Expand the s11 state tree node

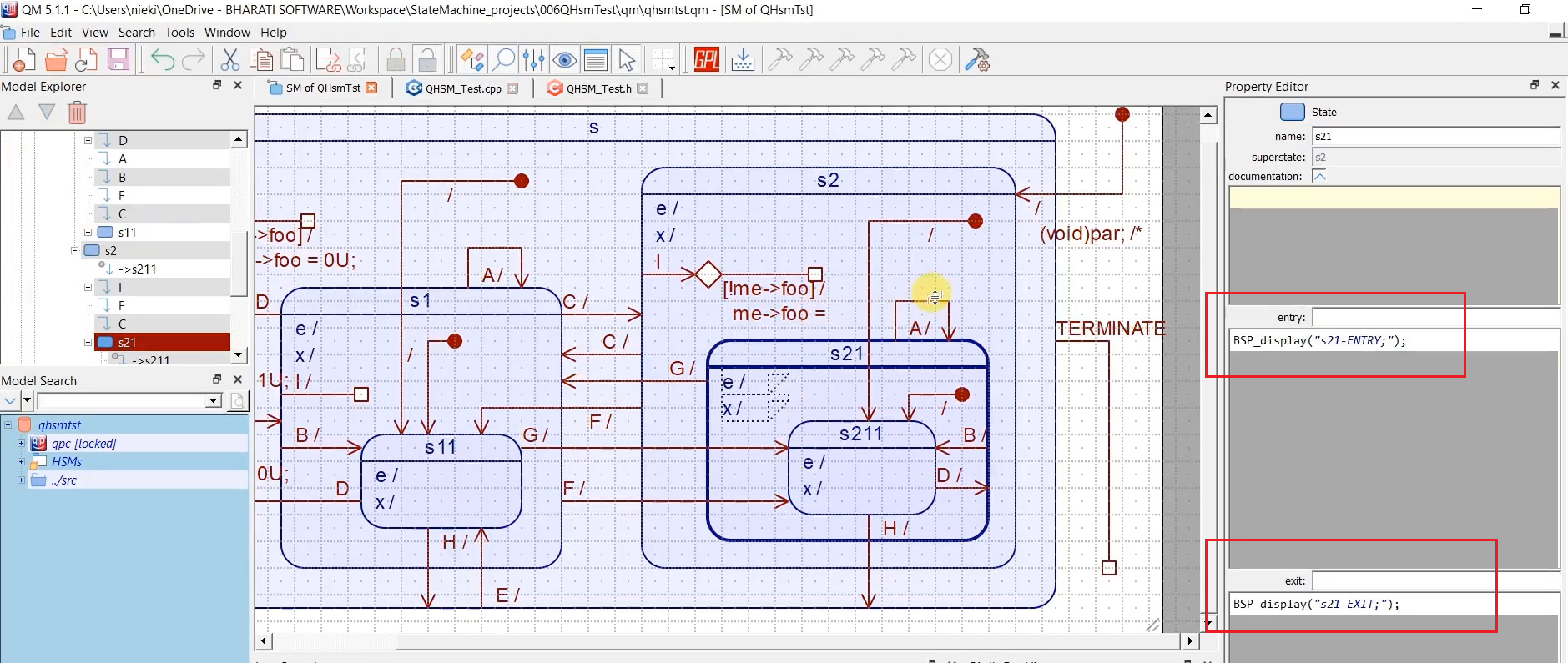(88, 233)
